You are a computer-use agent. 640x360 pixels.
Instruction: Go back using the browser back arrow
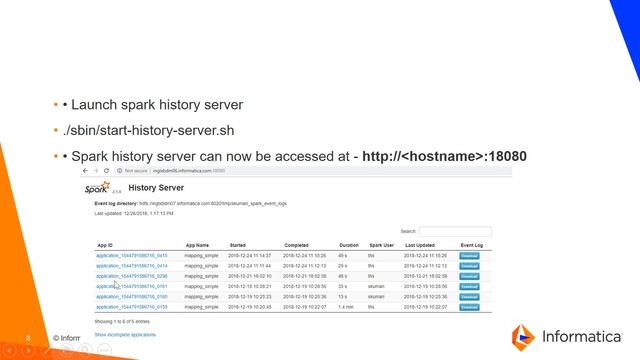coord(85,171)
